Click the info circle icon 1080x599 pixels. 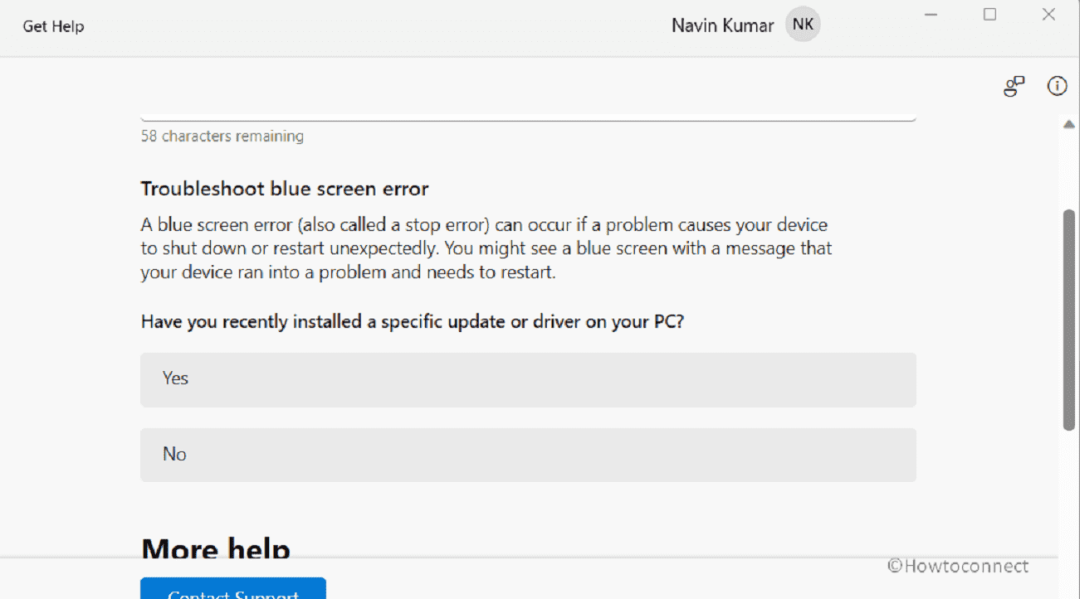coord(1057,87)
